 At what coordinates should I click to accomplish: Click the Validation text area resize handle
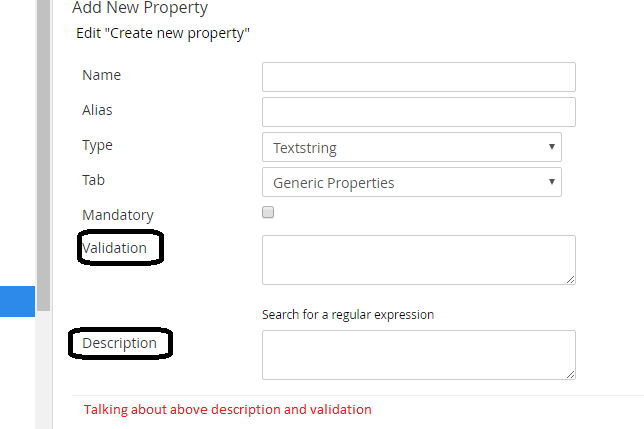570,279
